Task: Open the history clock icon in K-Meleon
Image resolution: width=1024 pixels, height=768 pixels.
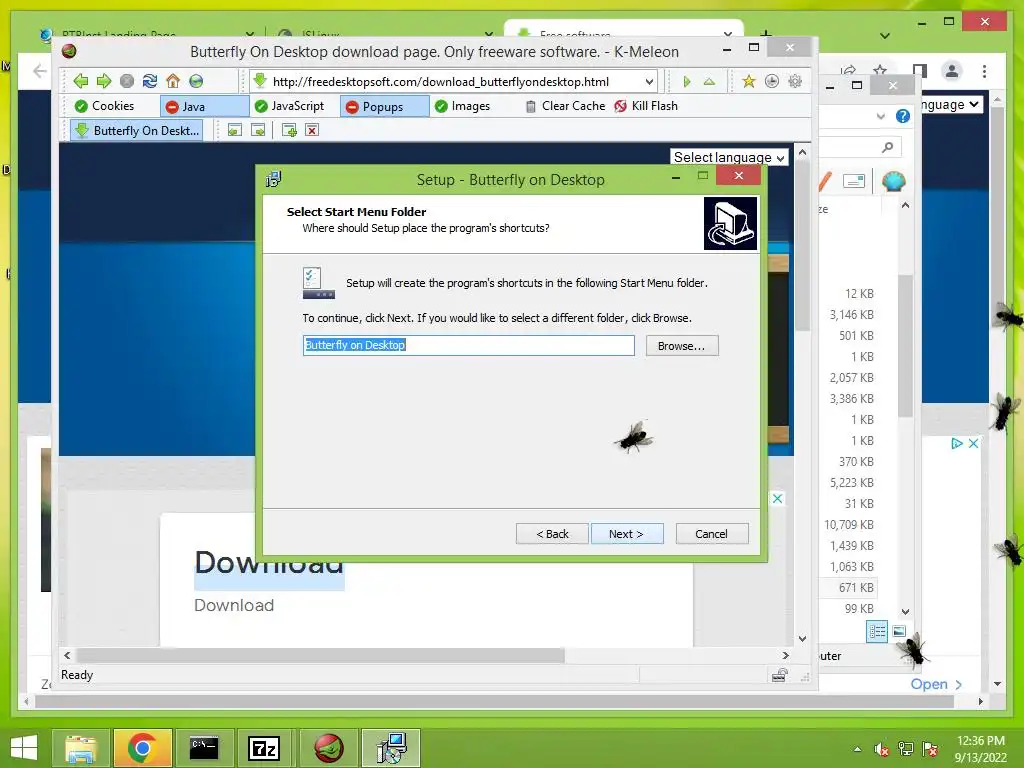Action: point(771,81)
